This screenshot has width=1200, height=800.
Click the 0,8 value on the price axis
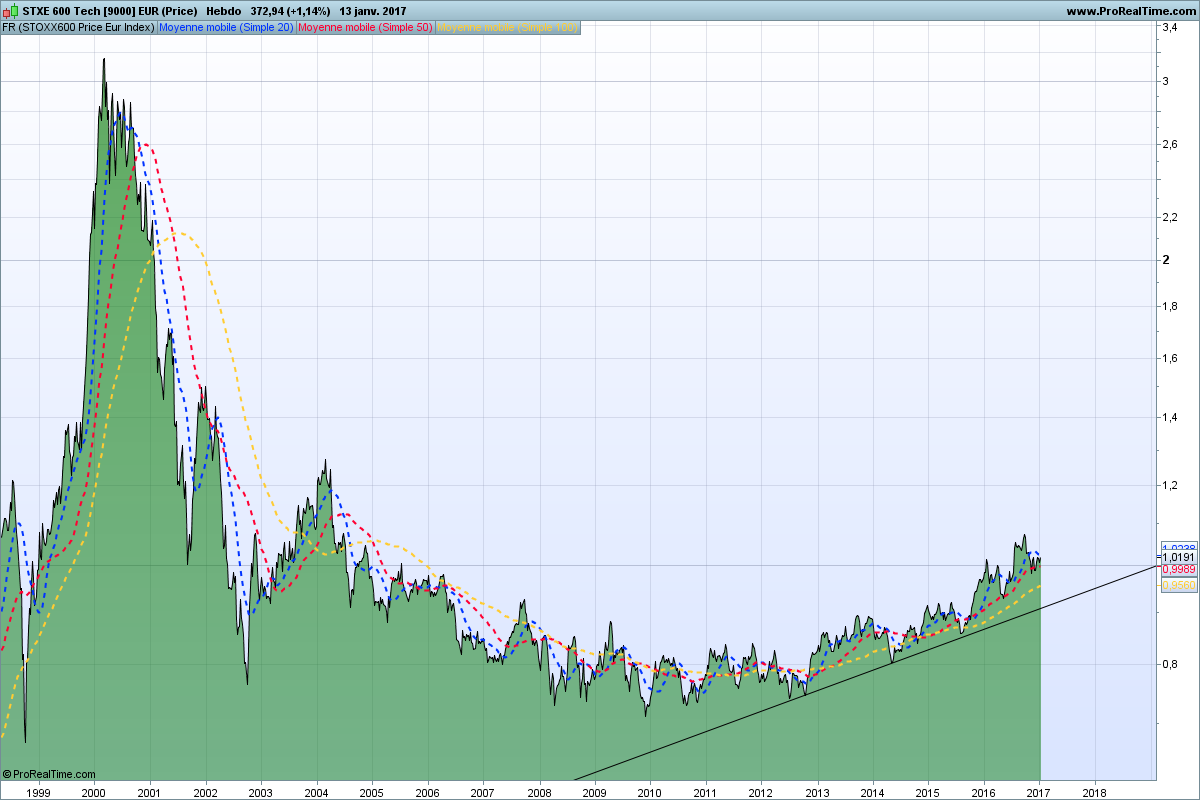click(1168, 664)
